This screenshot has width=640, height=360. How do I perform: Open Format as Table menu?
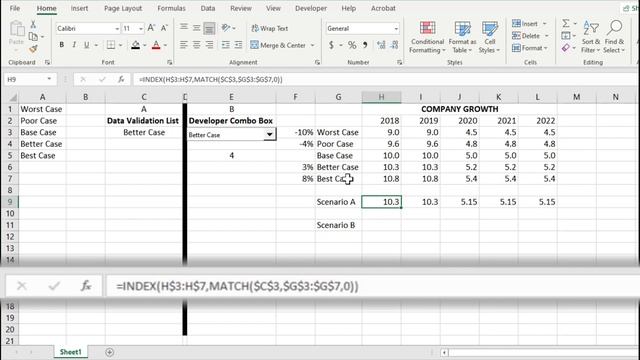click(x=462, y=37)
